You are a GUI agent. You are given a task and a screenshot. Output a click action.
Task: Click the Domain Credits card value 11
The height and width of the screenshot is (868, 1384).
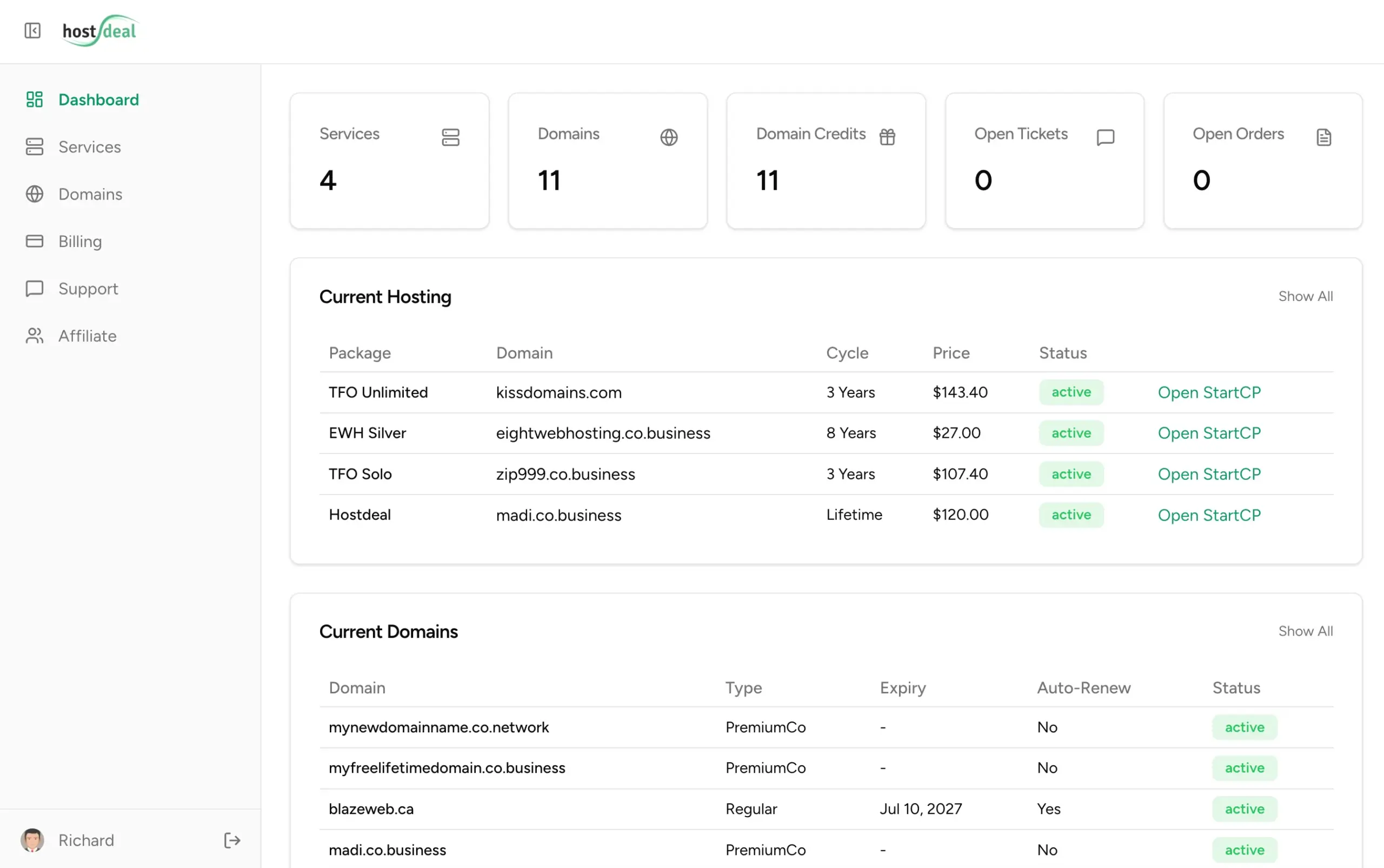(767, 181)
